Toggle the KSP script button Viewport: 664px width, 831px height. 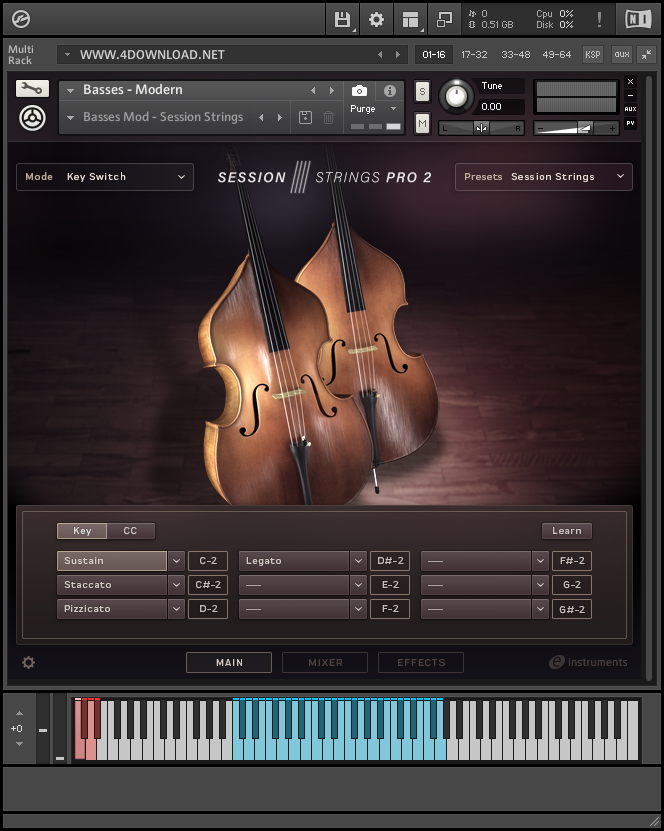pyautogui.click(x=592, y=54)
